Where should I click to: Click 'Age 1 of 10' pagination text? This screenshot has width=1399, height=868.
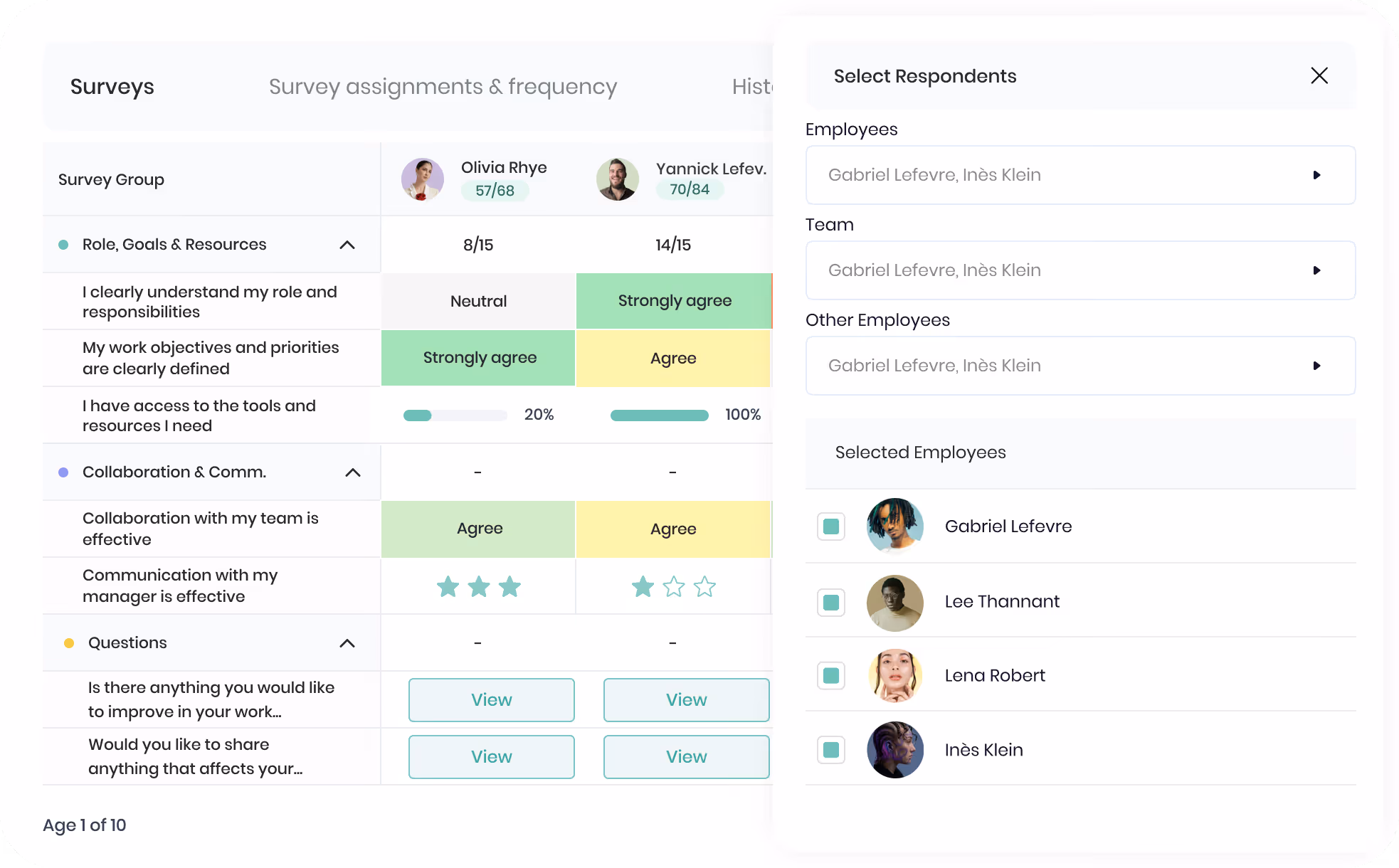[x=85, y=825]
